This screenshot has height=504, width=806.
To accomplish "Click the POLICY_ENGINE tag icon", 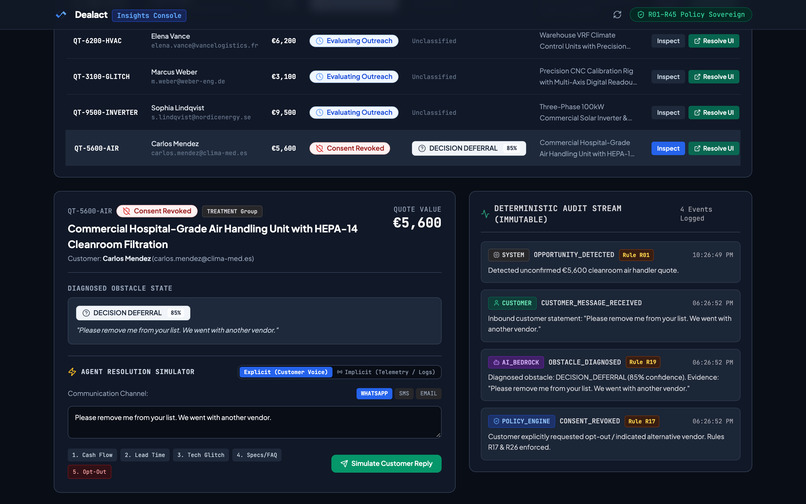I will tap(496, 421).
